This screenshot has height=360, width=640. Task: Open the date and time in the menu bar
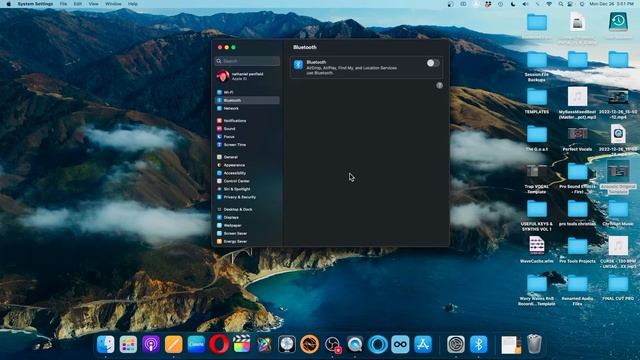[x=611, y=4]
